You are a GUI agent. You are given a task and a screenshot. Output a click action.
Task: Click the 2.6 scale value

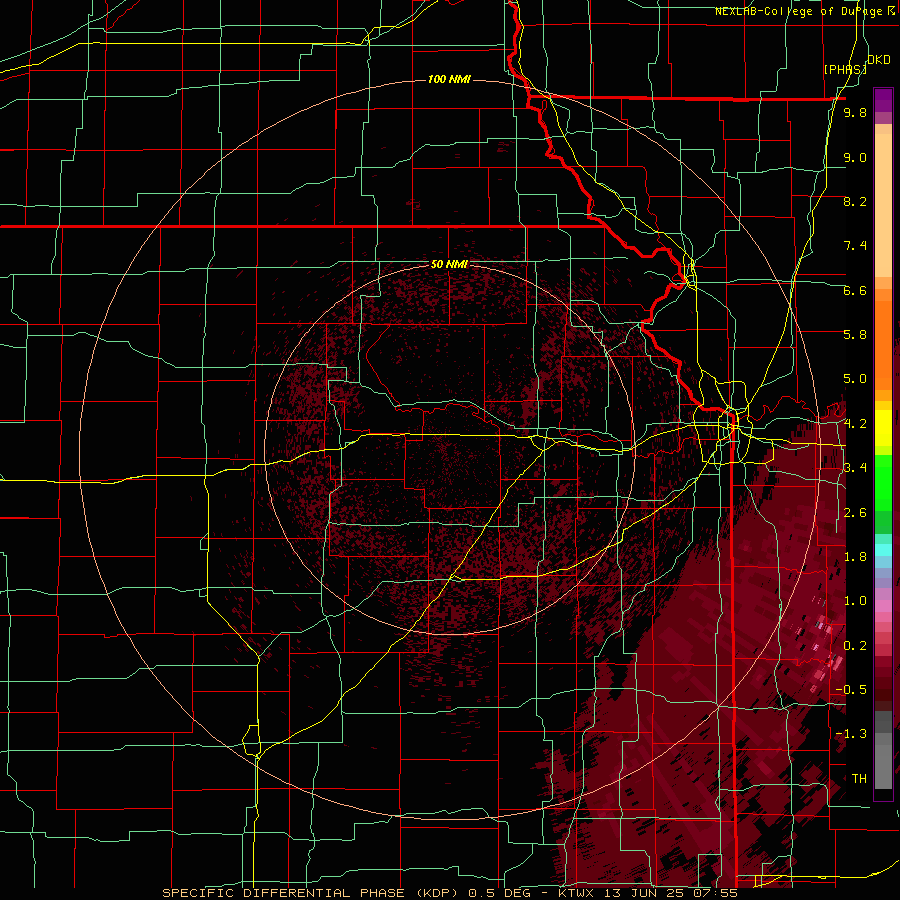(x=855, y=513)
